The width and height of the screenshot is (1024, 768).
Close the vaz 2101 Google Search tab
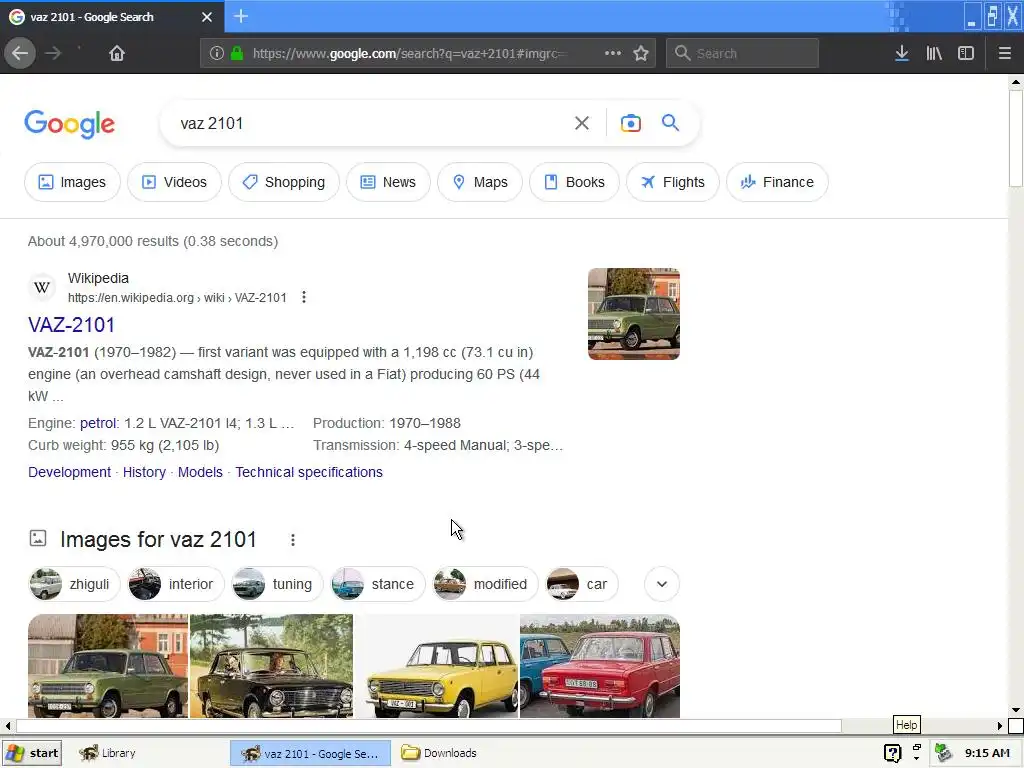click(x=206, y=17)
